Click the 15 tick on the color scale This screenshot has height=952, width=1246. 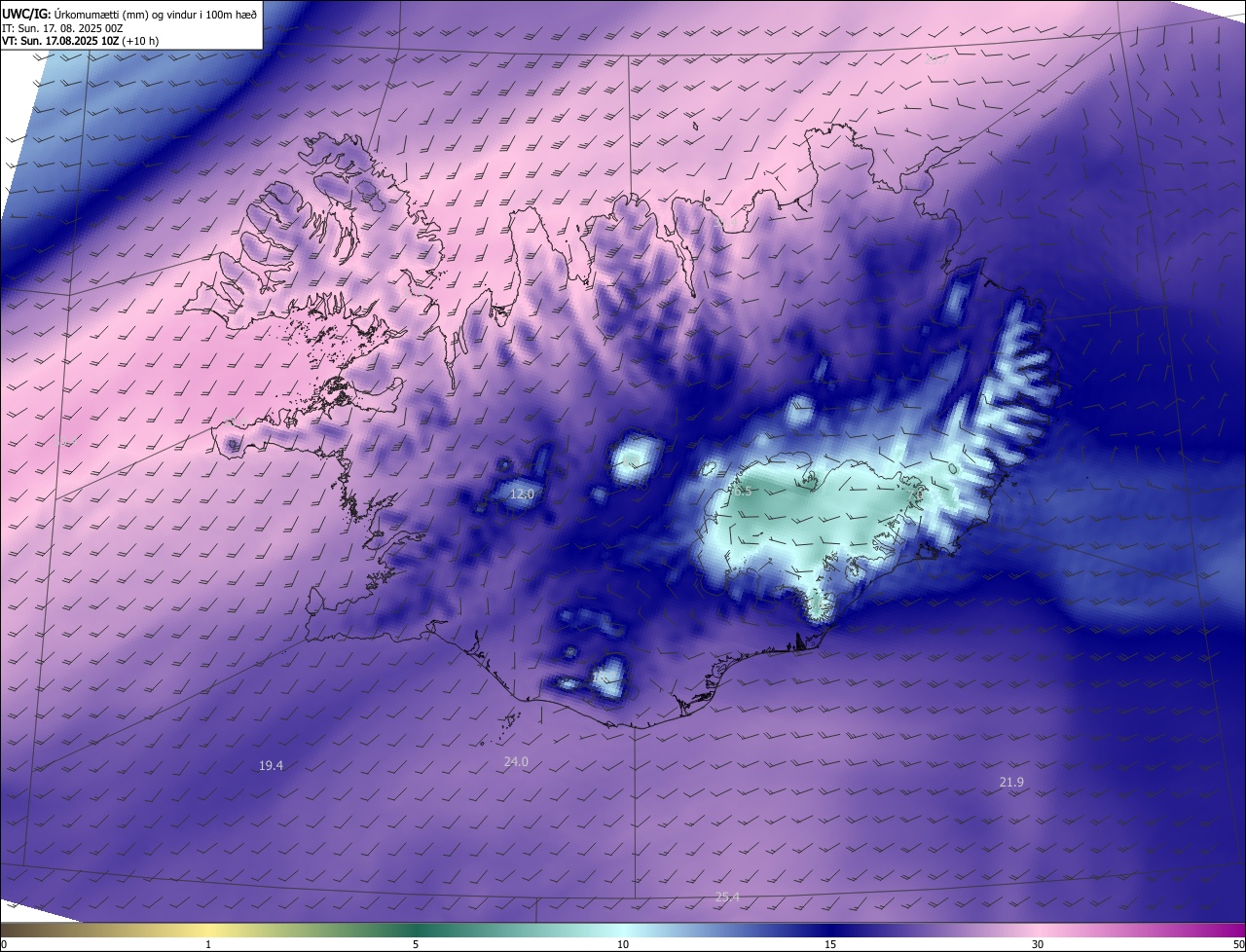click(830, 945)
